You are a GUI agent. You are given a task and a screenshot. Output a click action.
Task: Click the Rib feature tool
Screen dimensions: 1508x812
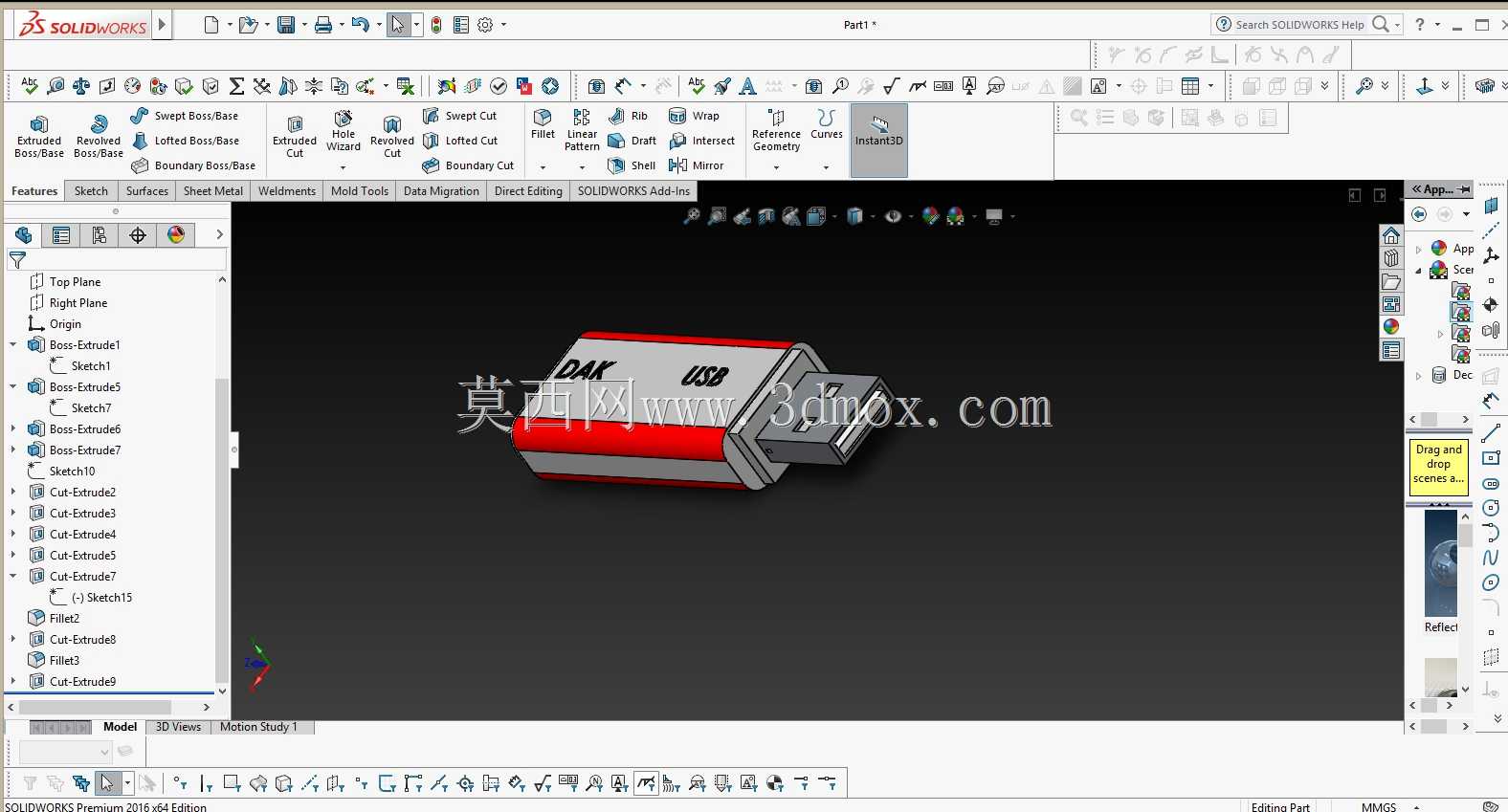[x=628, y=116]
